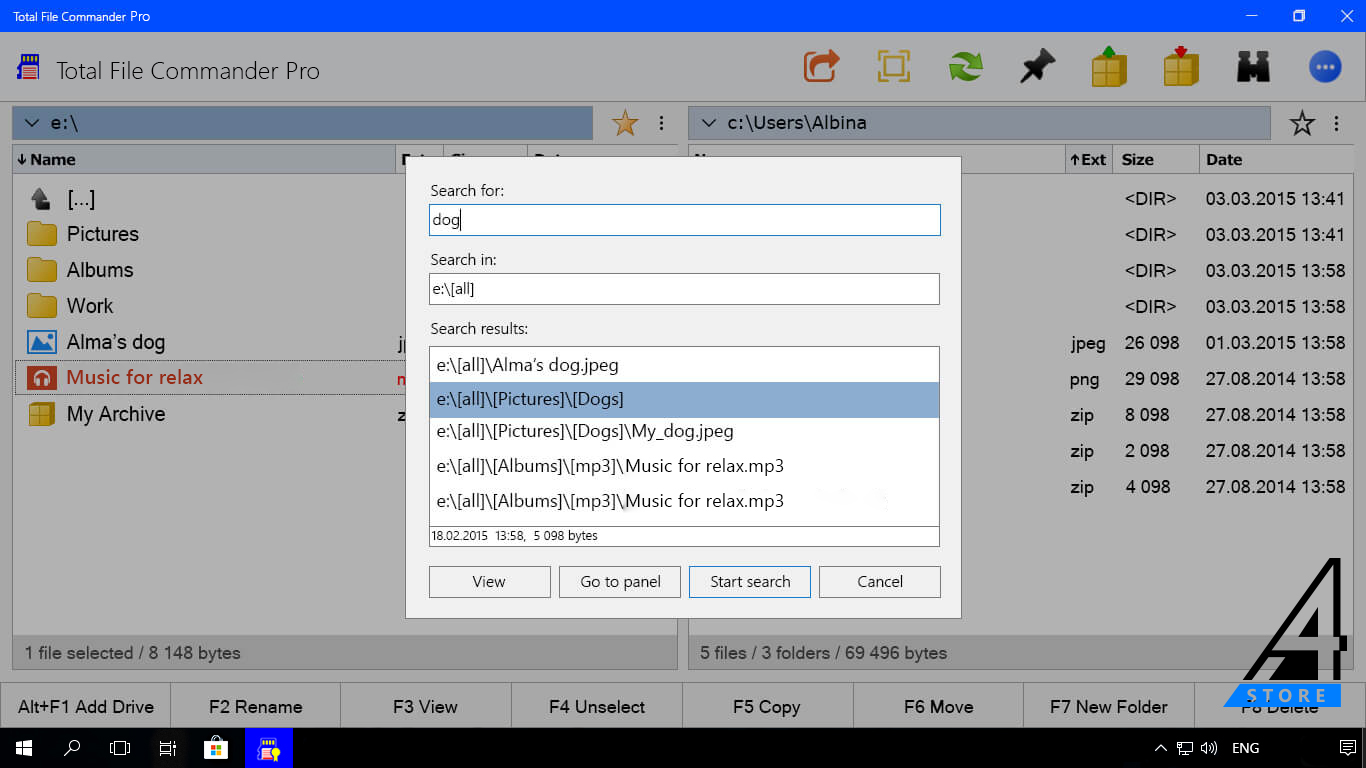
Task: Click the Total File Commander taskbar icon
Action: coord(268,748)
